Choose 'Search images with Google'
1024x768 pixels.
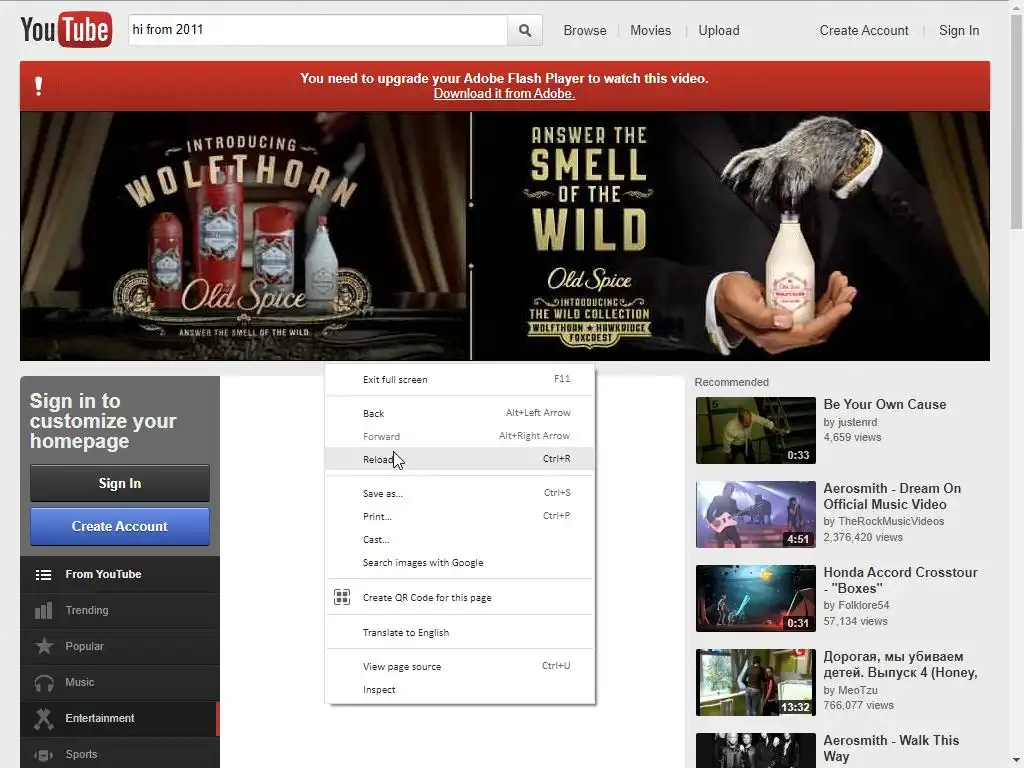coord(460,562)
